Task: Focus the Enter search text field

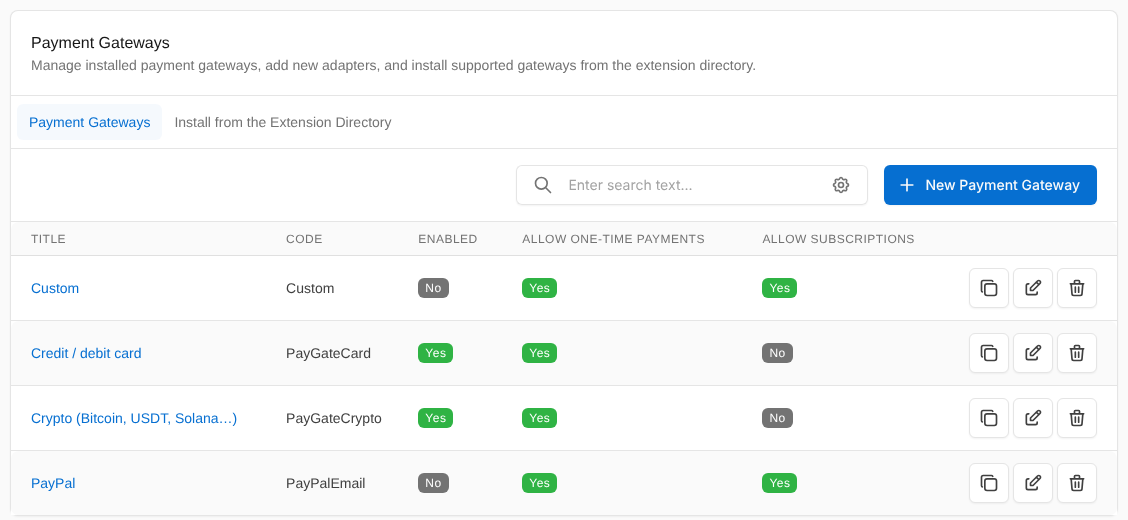Action: tap(692, 185)
